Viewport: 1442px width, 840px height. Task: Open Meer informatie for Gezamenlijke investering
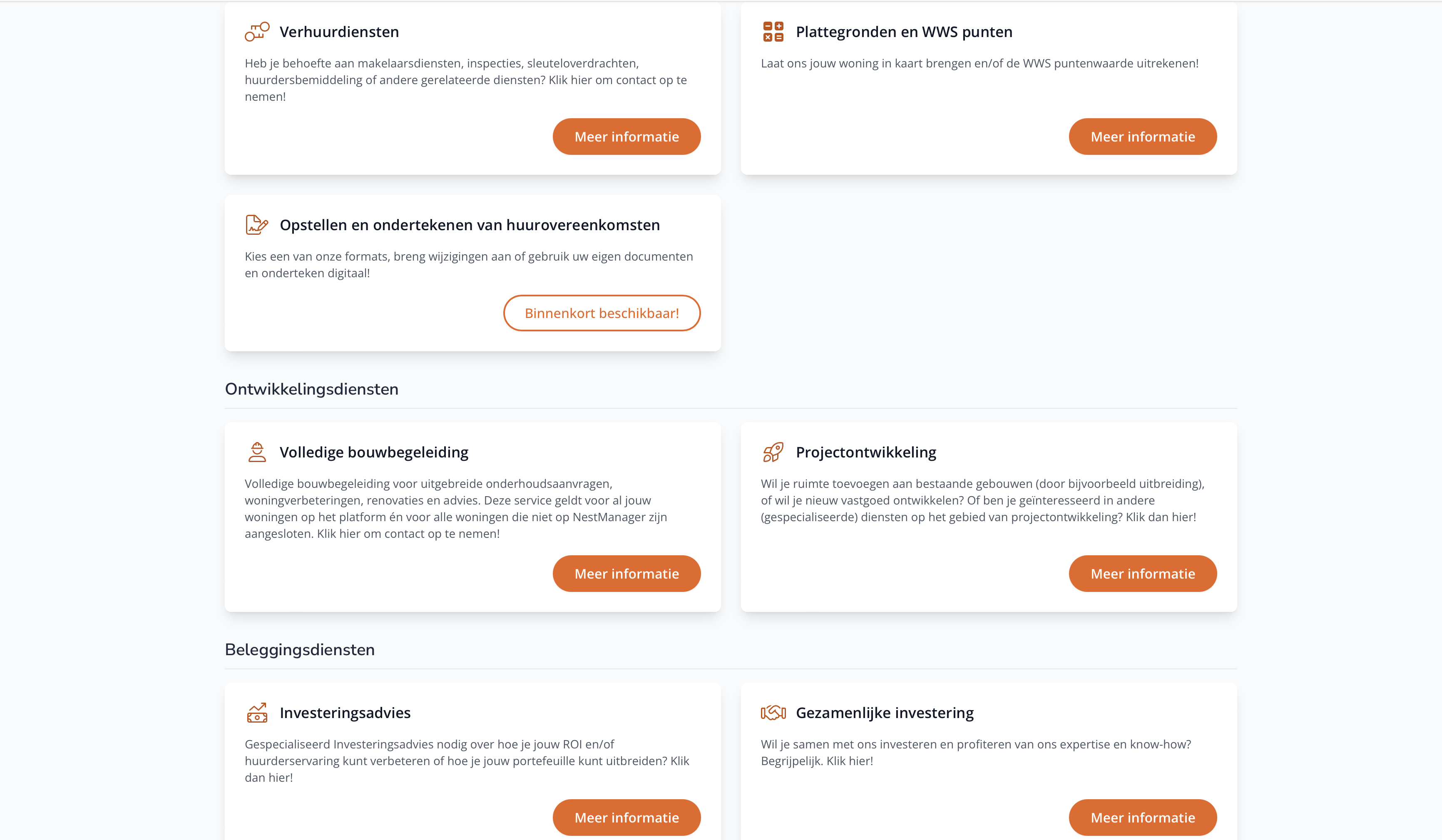pyautogui.click(x=1142, y=818)
